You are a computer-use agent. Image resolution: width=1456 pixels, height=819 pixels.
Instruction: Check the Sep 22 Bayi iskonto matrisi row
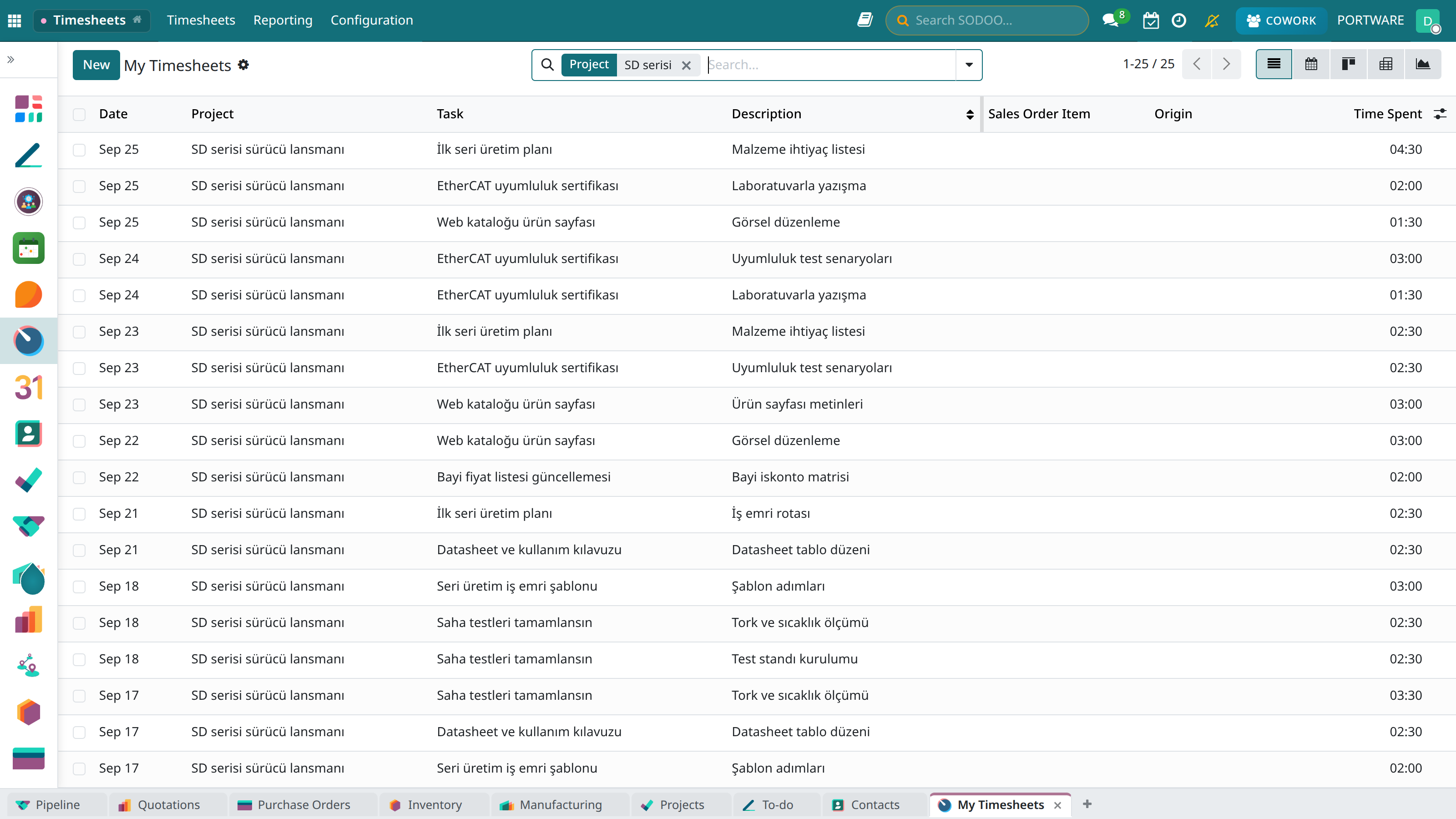coord(79,478)
